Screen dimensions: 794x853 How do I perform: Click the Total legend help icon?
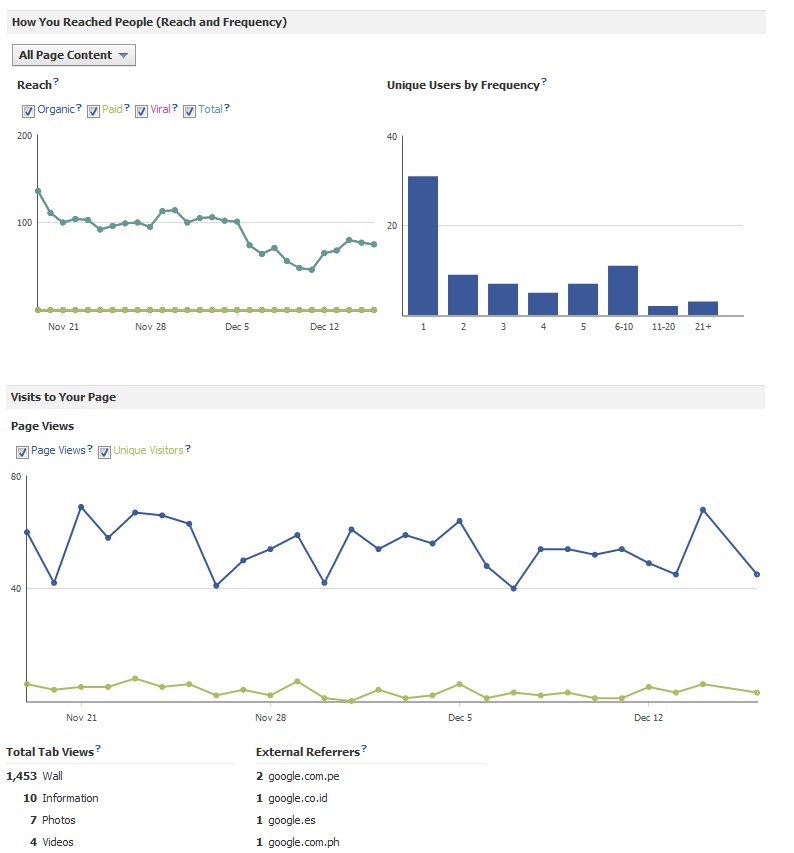[227, 109]
